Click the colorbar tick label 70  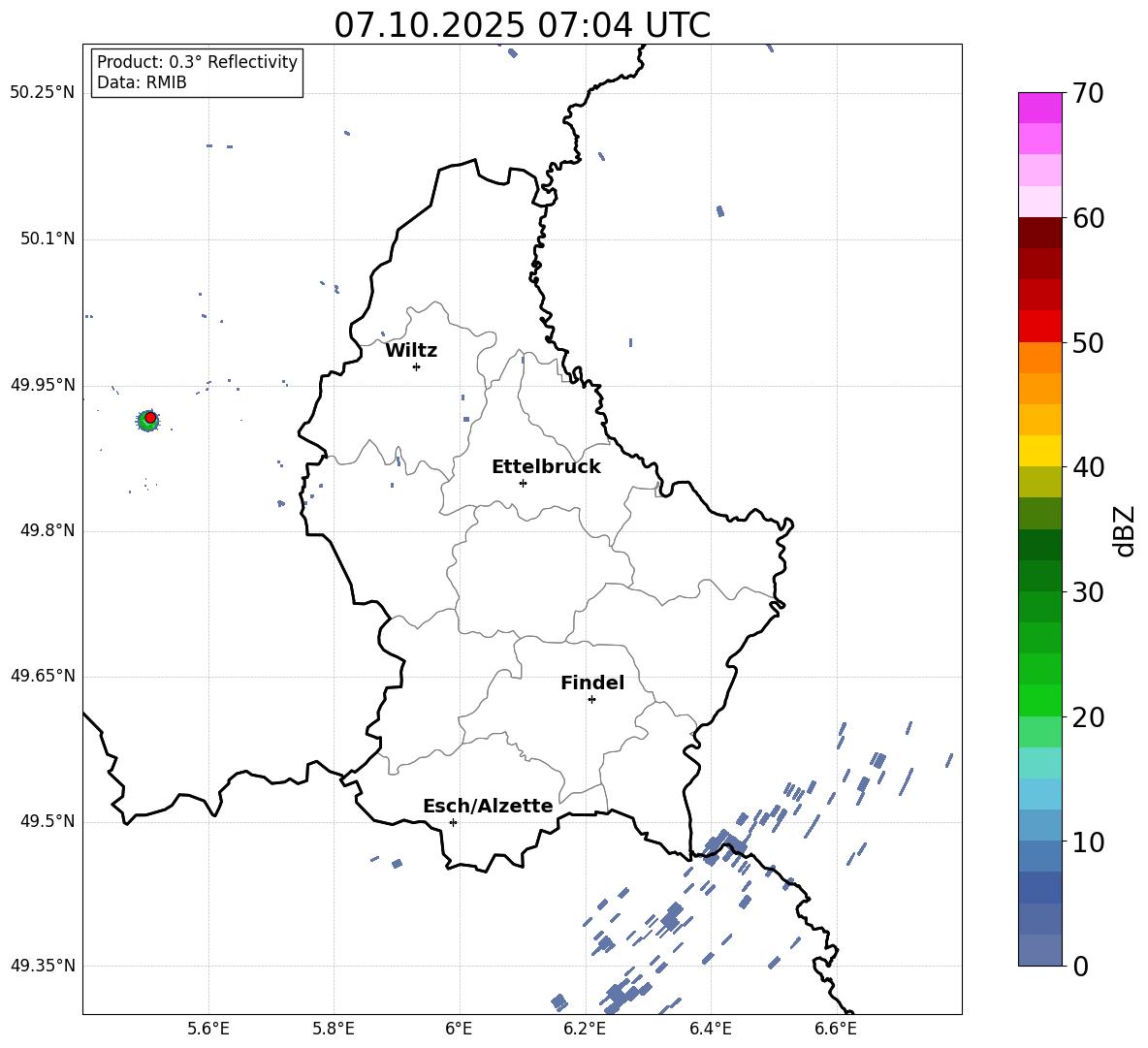tap(1088, 93)
